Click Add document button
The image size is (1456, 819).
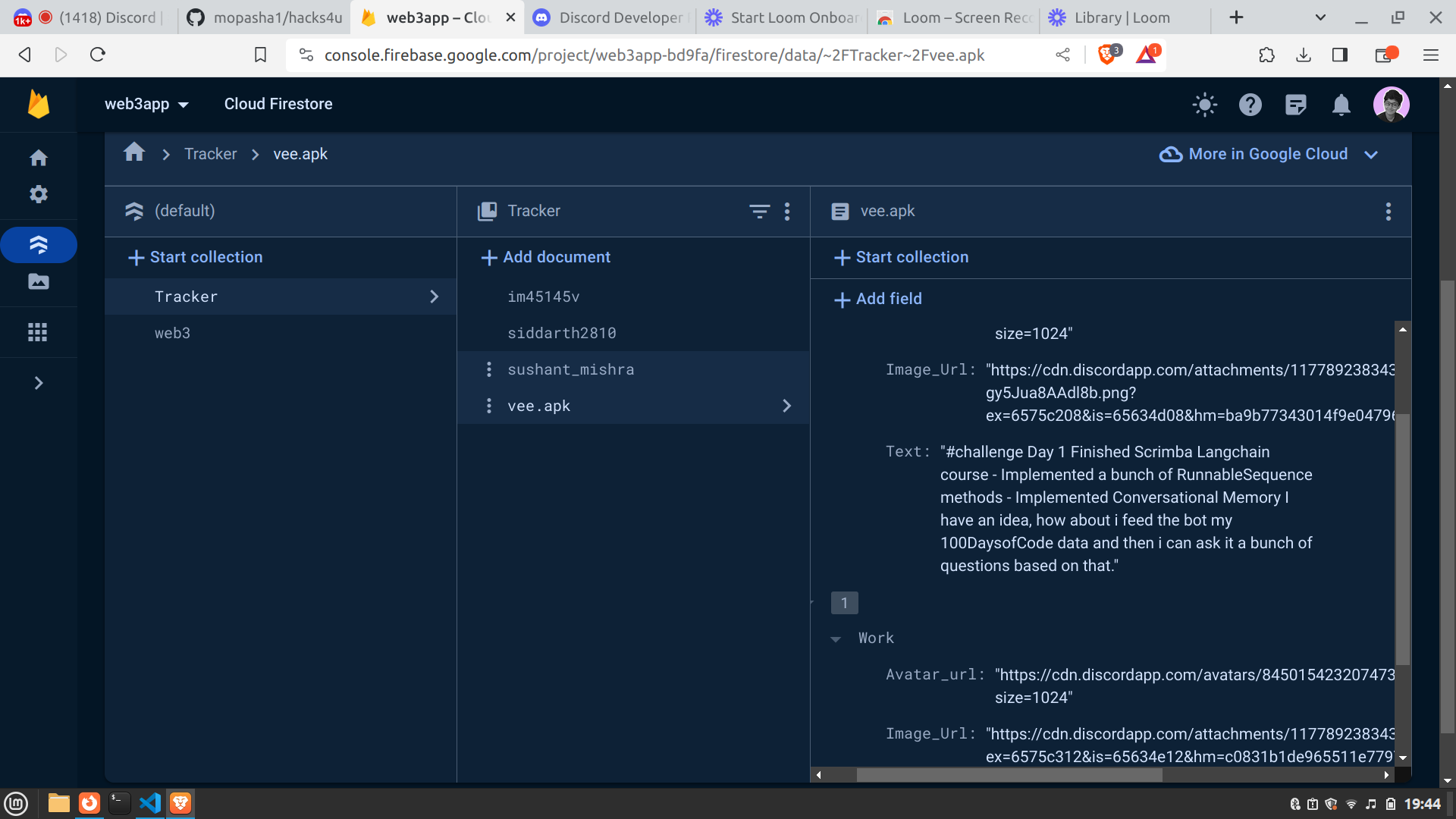pyautogui.click(x=546, y=257)
